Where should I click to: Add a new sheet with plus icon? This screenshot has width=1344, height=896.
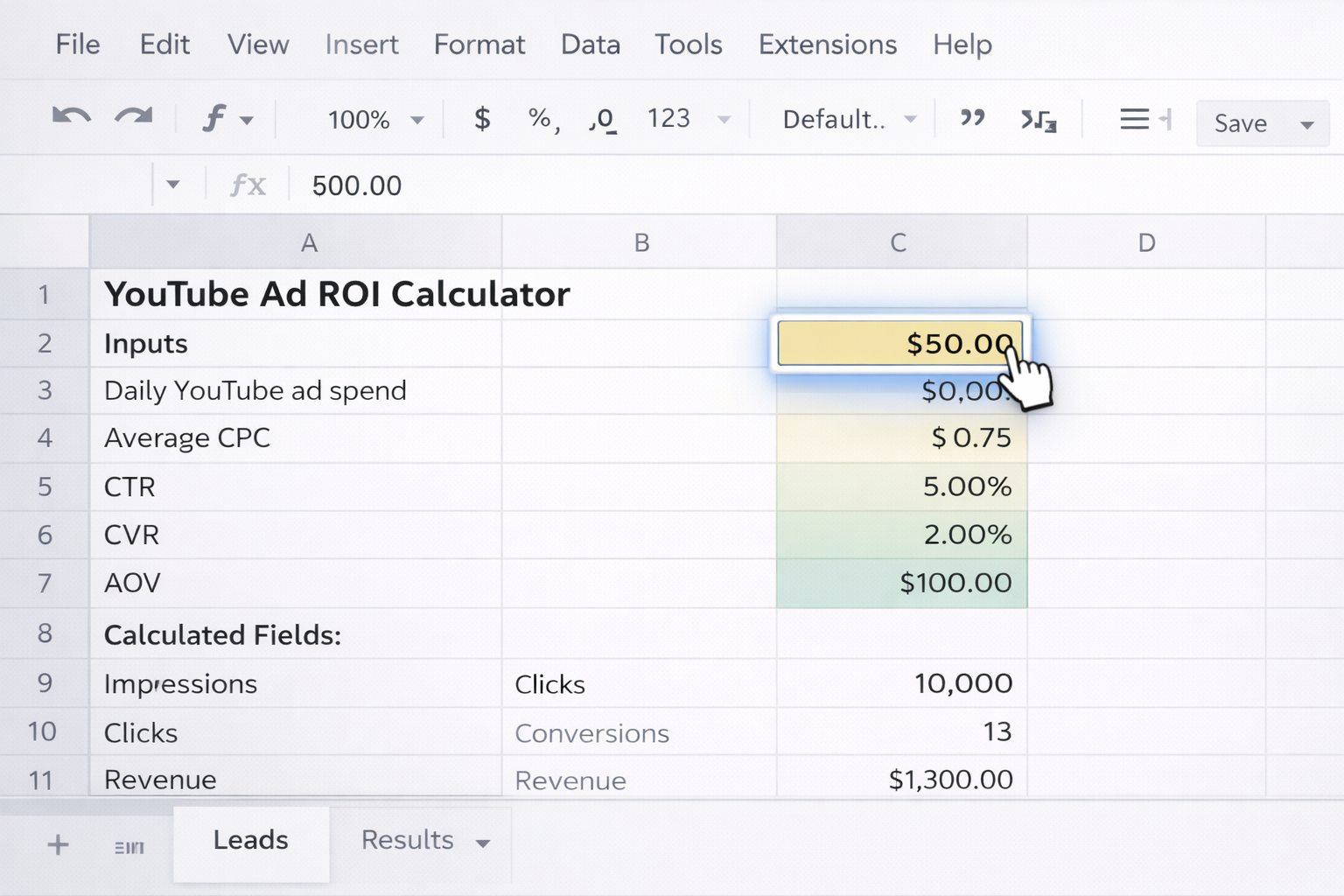58,845
